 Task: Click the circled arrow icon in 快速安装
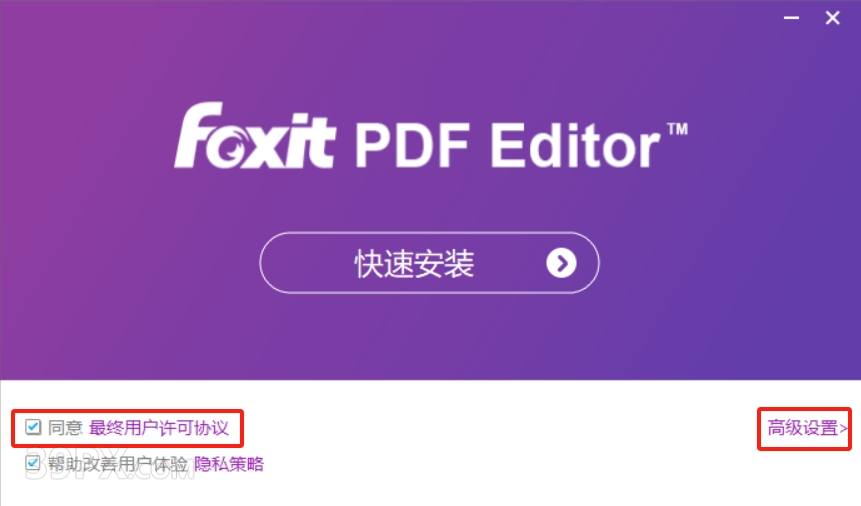point(561,263)
